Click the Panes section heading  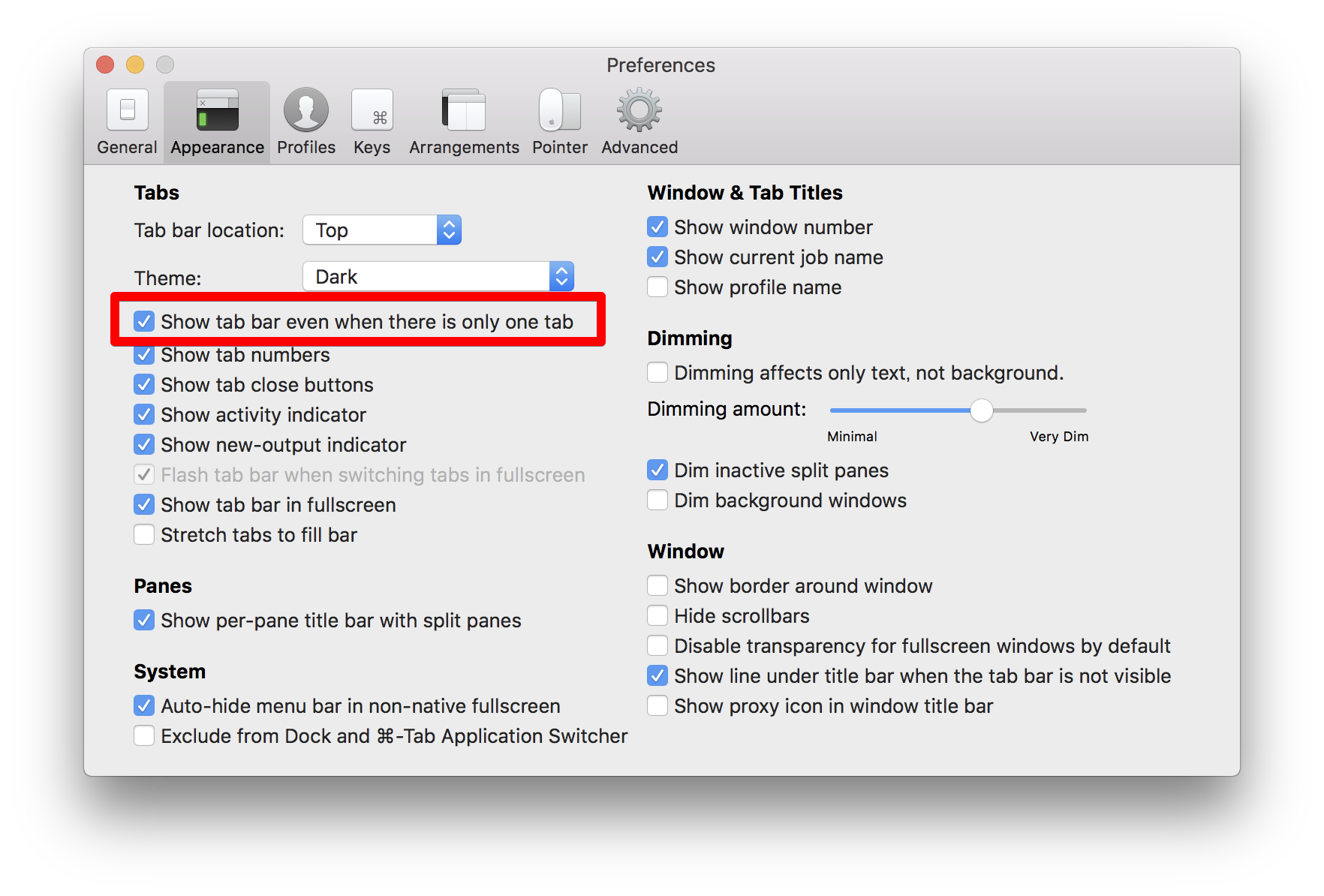[x=163, y=586]
